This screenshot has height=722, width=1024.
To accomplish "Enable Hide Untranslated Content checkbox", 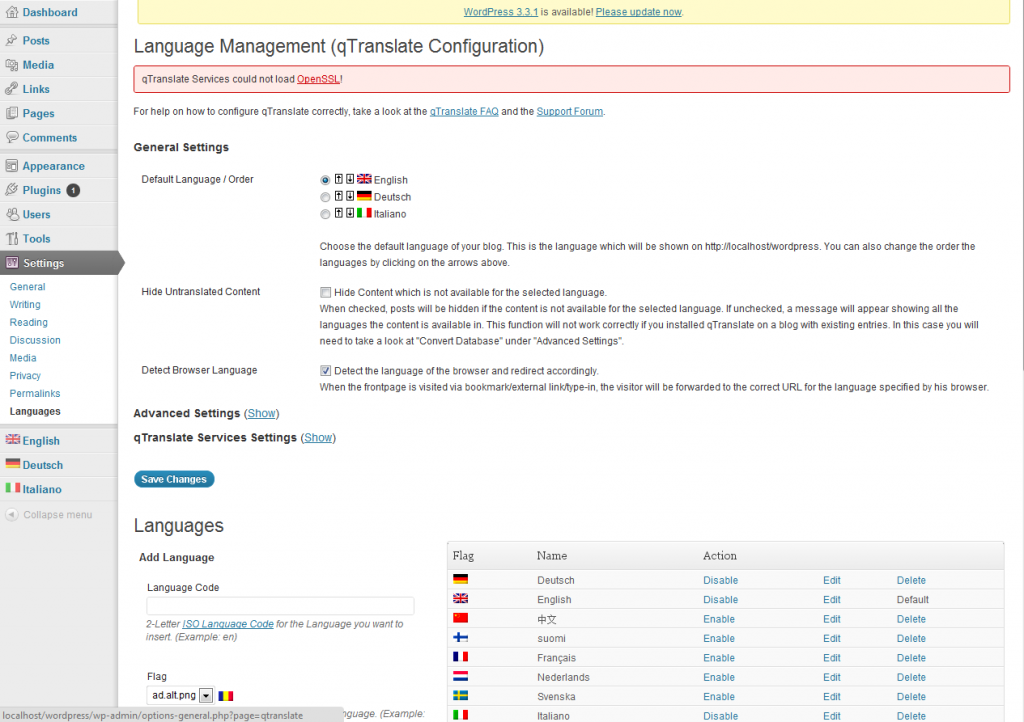I will click(x=325, y=293).
